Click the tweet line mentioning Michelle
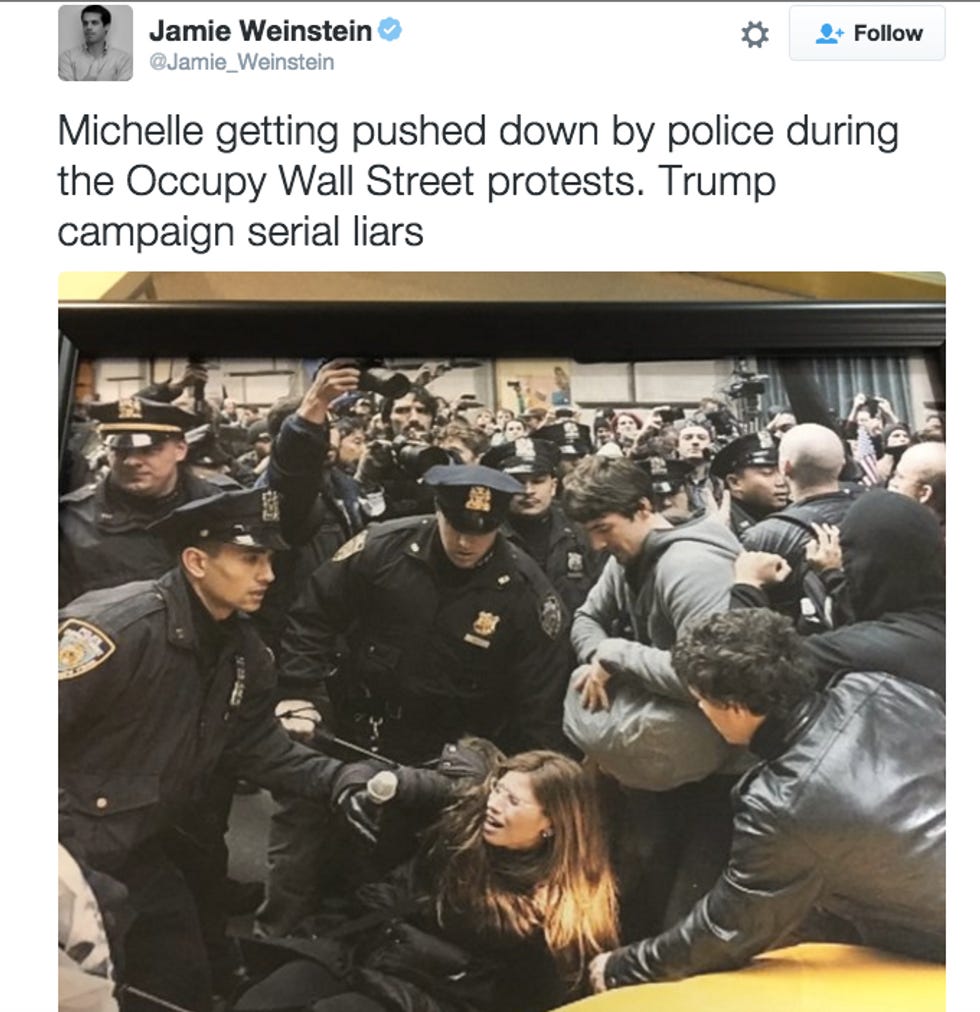 click(x=478, y=131)
